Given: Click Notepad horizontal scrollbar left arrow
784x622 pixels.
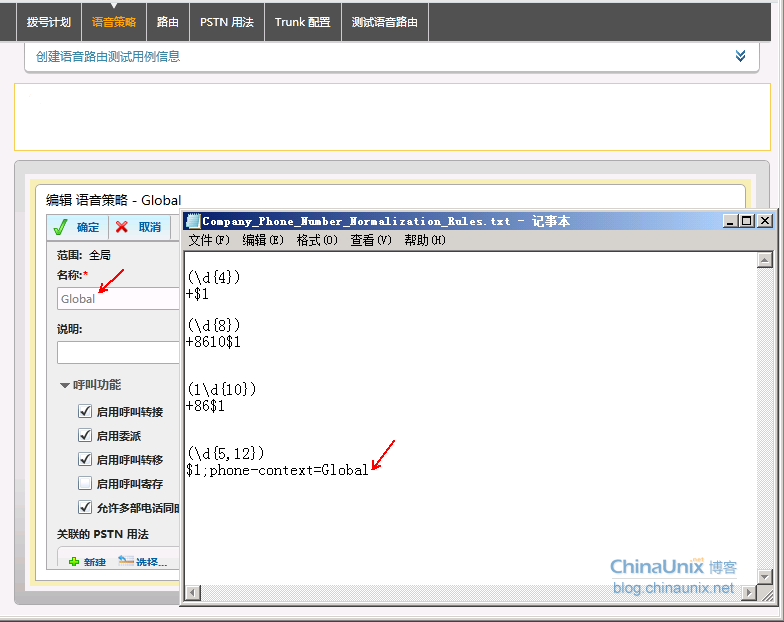Looking at the screenshot, I should pos(193,593).
